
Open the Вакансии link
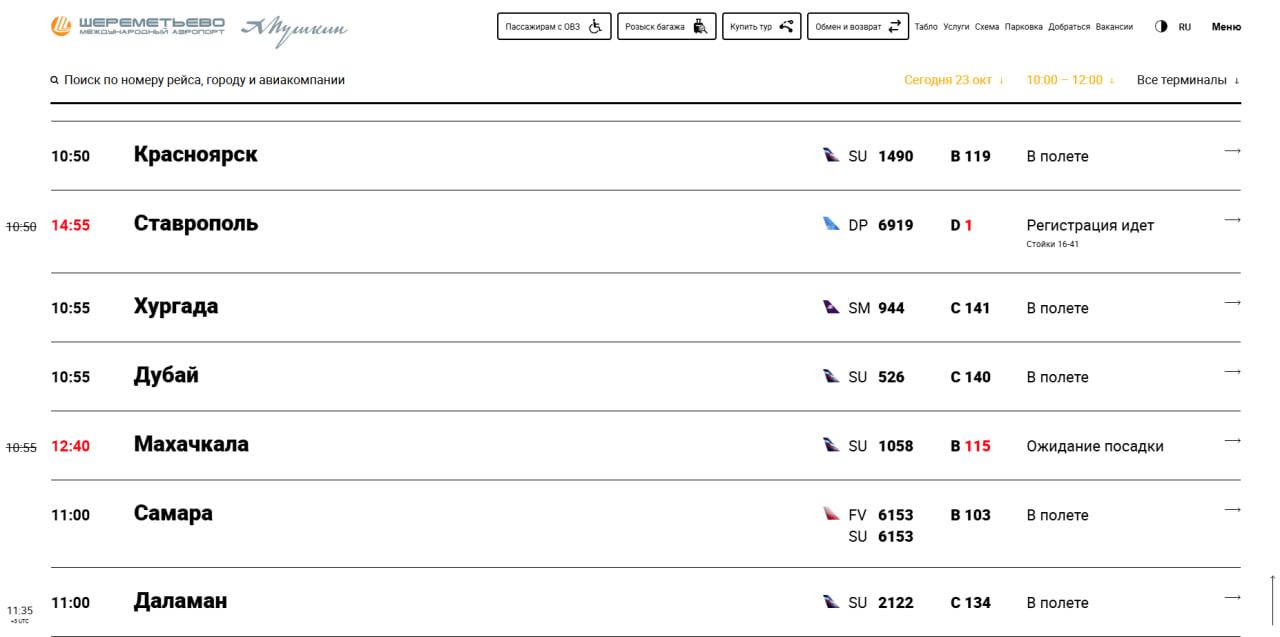click(x=1115, y=27)
